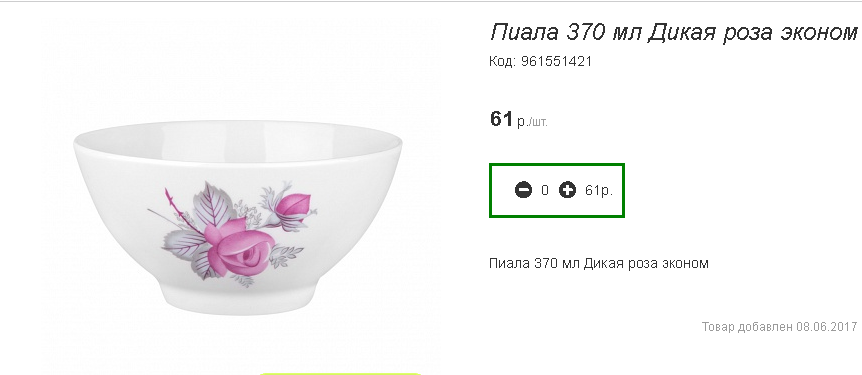Image resolution: width=862 pixels, height=375 pixels.
Task: Open the Пиала 370 мл Дикая роза эконом title
Action: click(673, 33)
